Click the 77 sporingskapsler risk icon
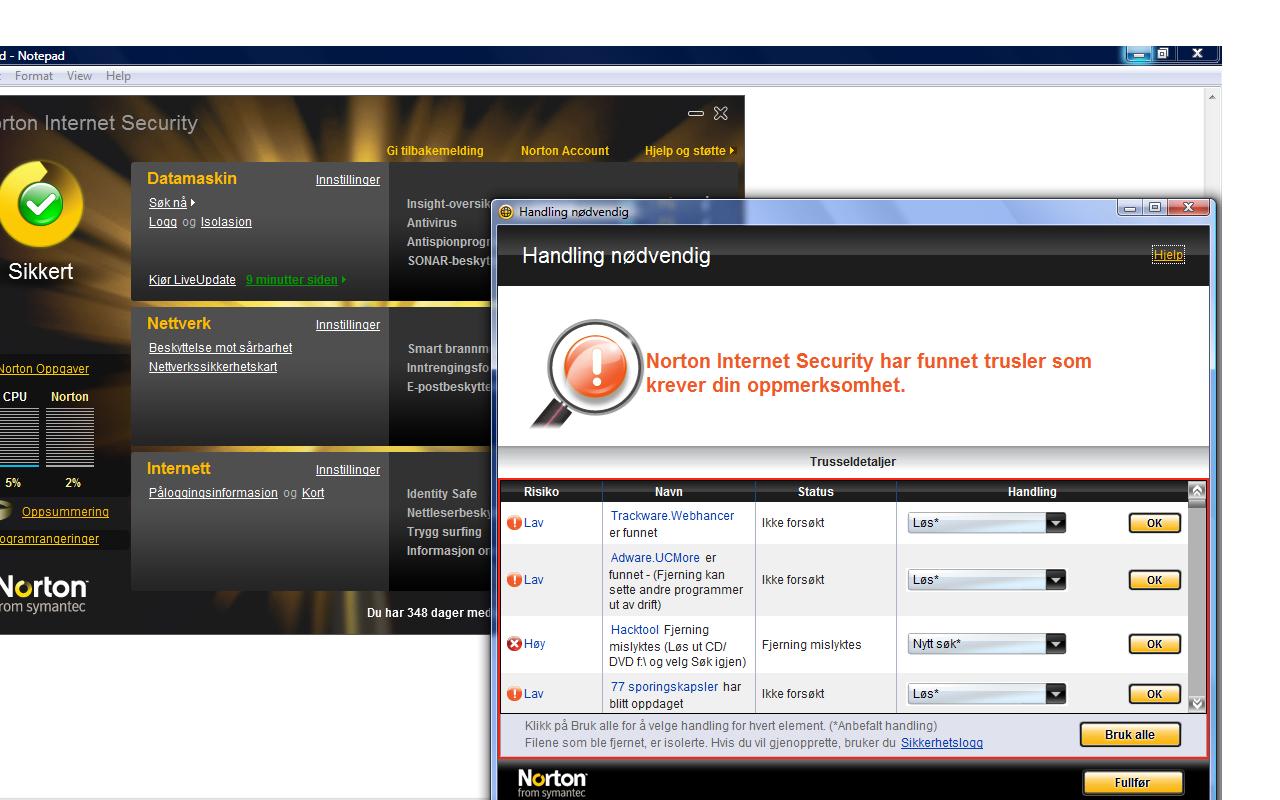 click(x=515, y=694)
